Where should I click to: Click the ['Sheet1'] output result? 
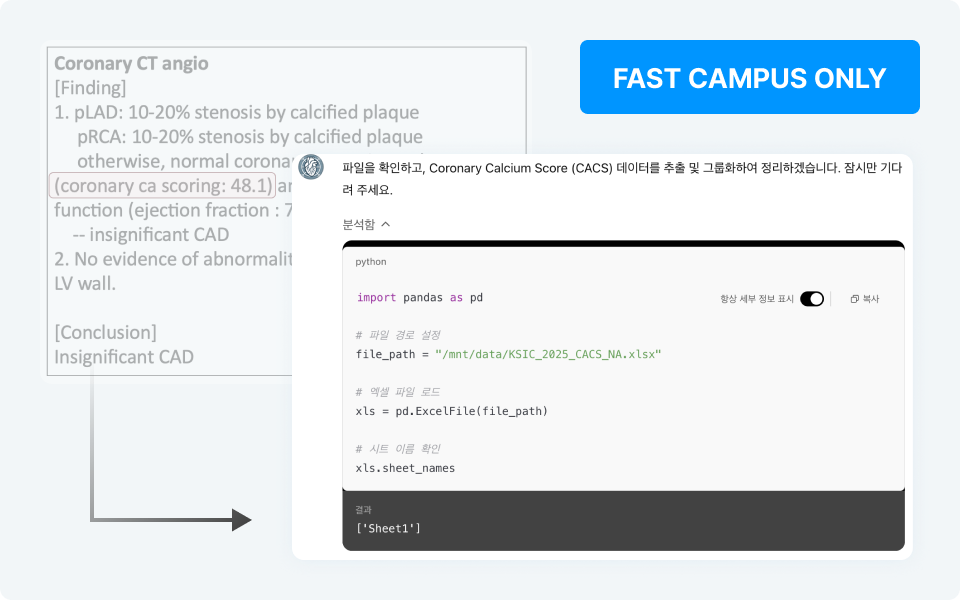pyautogui.click(x=388, y=528)
